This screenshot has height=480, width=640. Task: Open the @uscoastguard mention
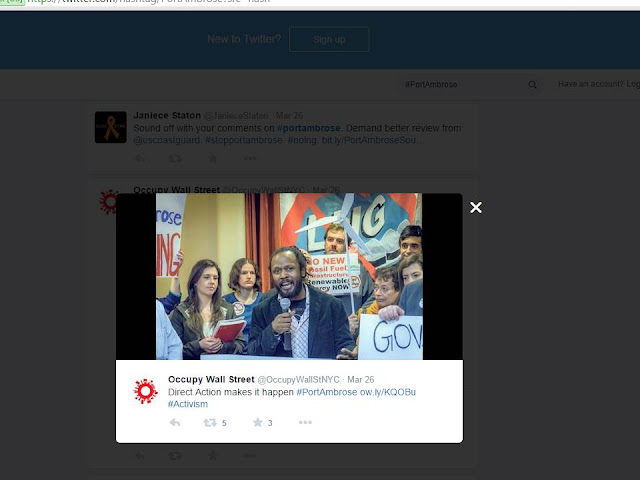point(167,140)
